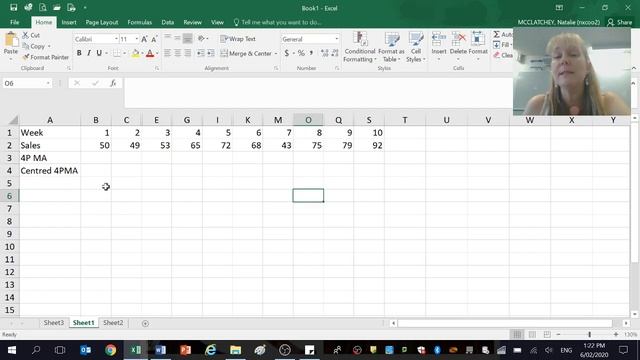Toggle Bold formatting
Image resolution: width=640 pixels, height=360 pixels.
[x=79, y=53]
